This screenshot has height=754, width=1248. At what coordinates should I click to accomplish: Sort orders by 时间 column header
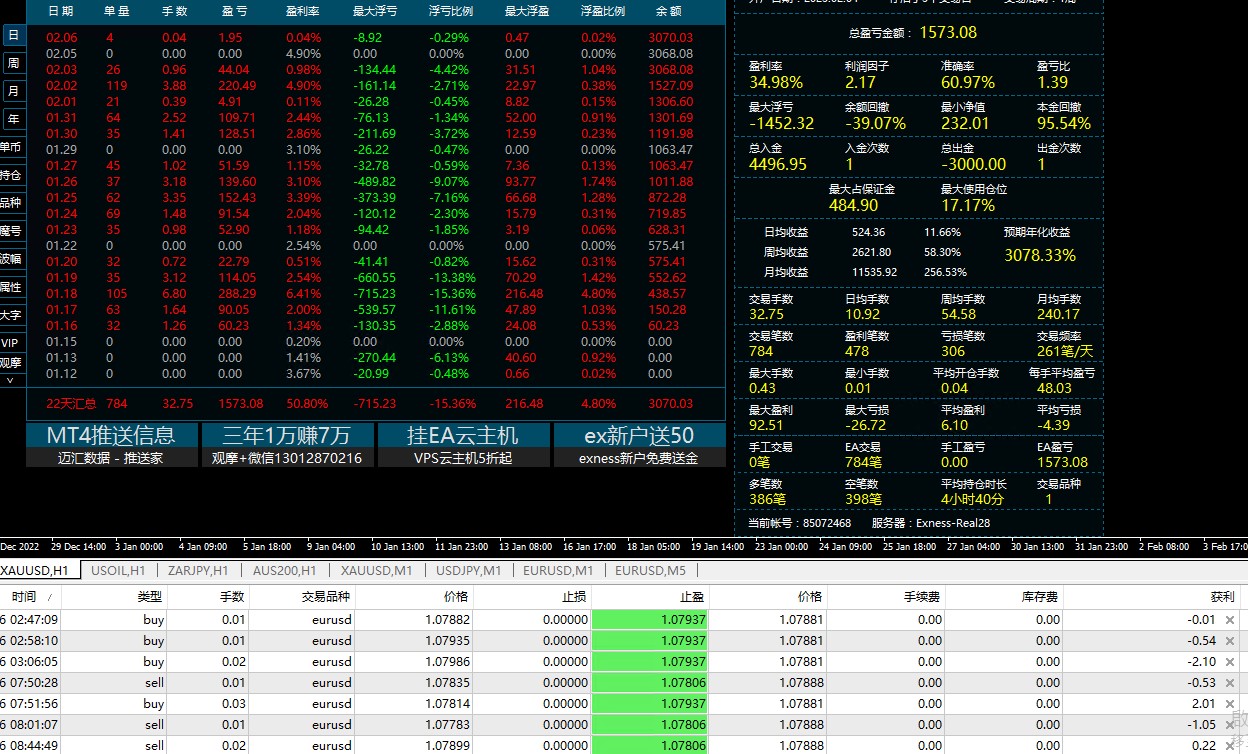[31, 596]
